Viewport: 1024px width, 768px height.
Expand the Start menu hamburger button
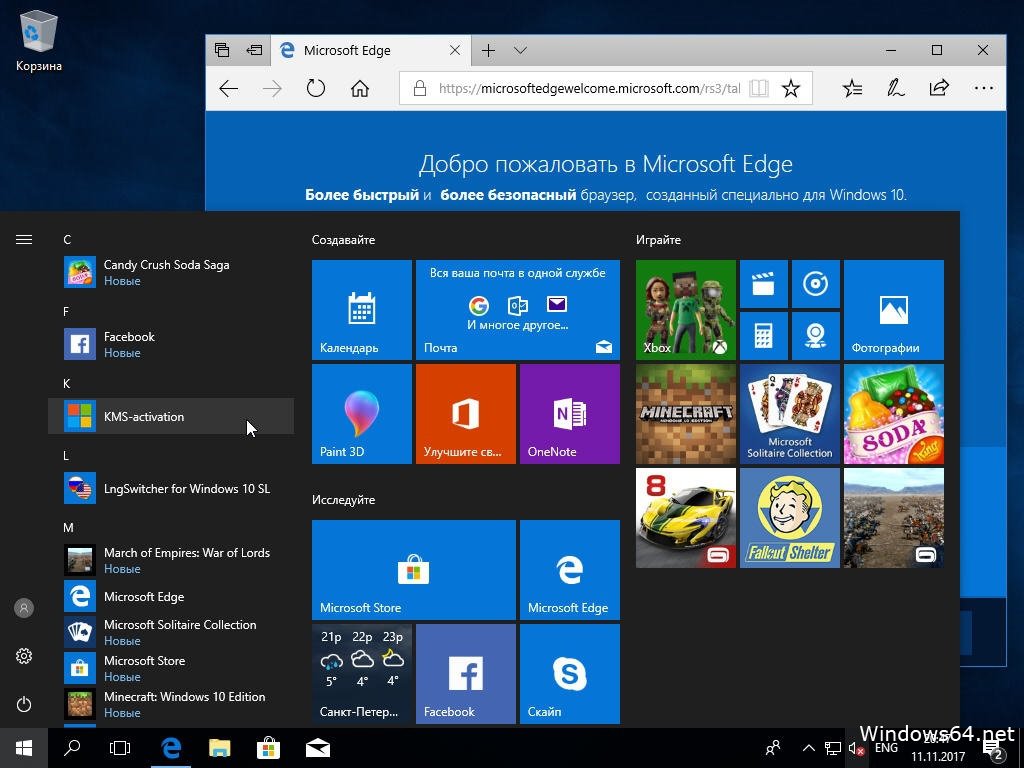pos(24,240)
